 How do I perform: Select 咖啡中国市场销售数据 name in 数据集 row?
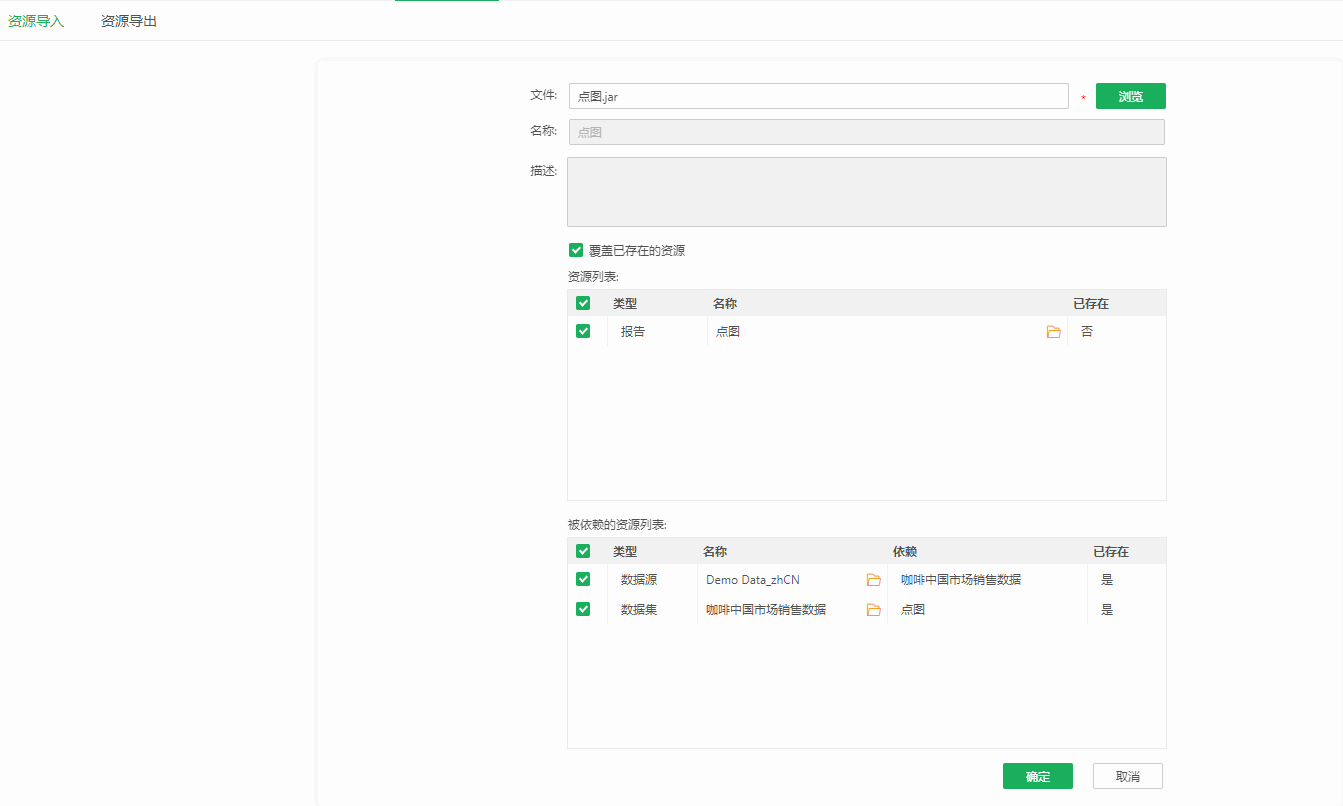[766, 609]
